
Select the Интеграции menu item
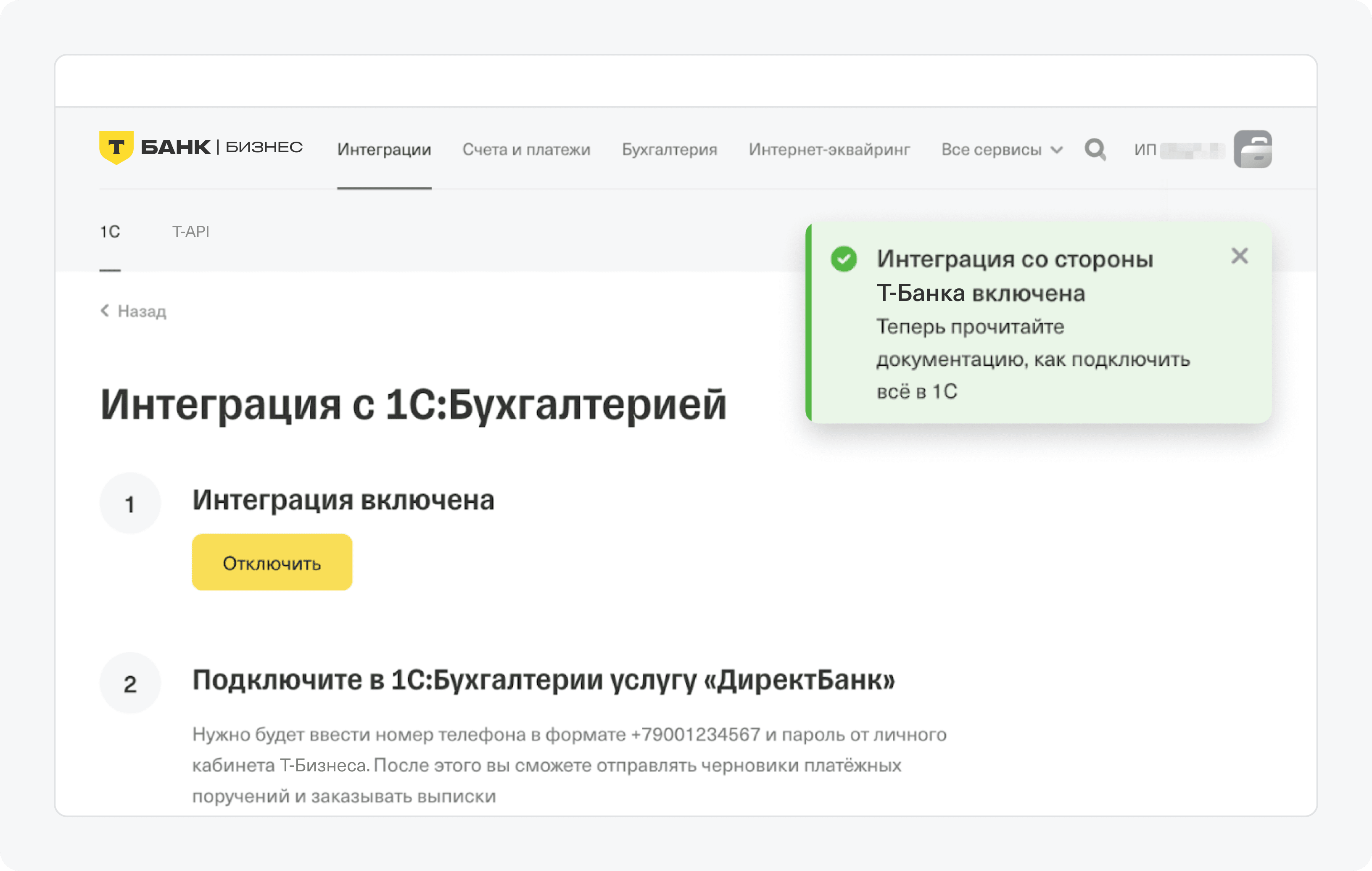click(384, 149)
